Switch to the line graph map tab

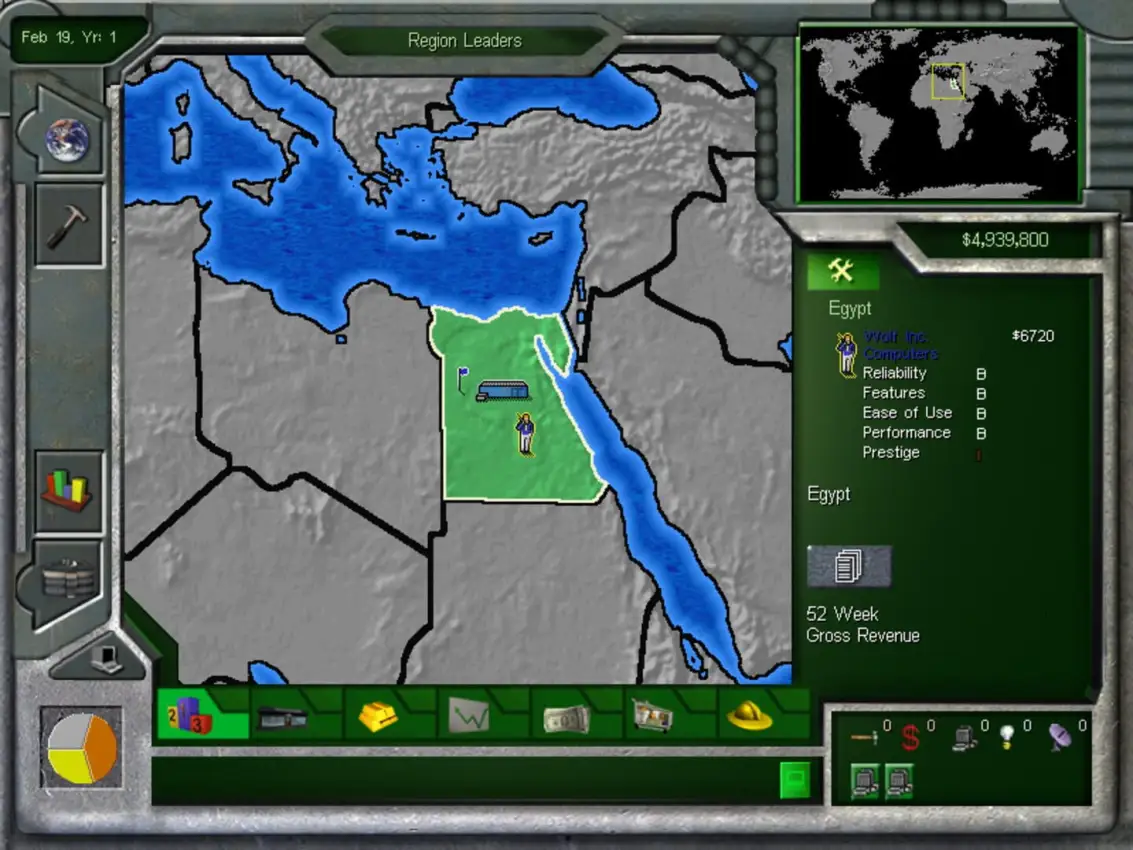[470, 715]
